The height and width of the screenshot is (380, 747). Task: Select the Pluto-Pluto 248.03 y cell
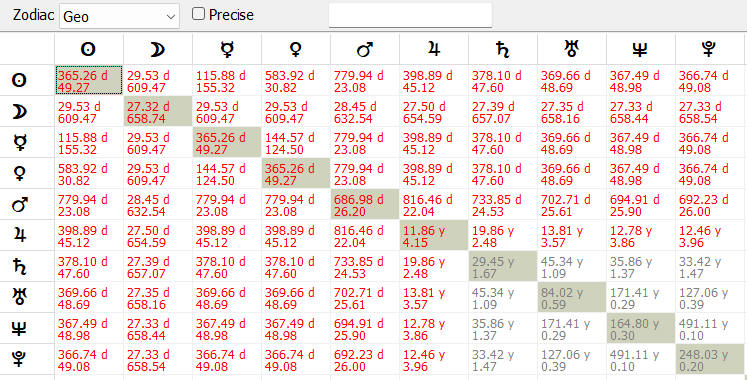pyautogui.click(x=710, y=359)
